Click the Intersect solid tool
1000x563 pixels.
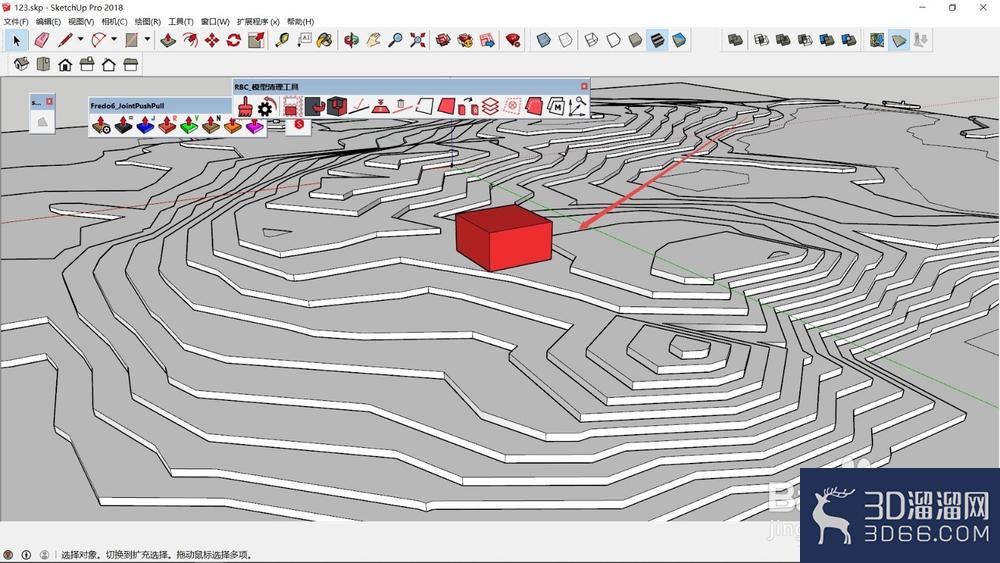[x=761, y=40]
